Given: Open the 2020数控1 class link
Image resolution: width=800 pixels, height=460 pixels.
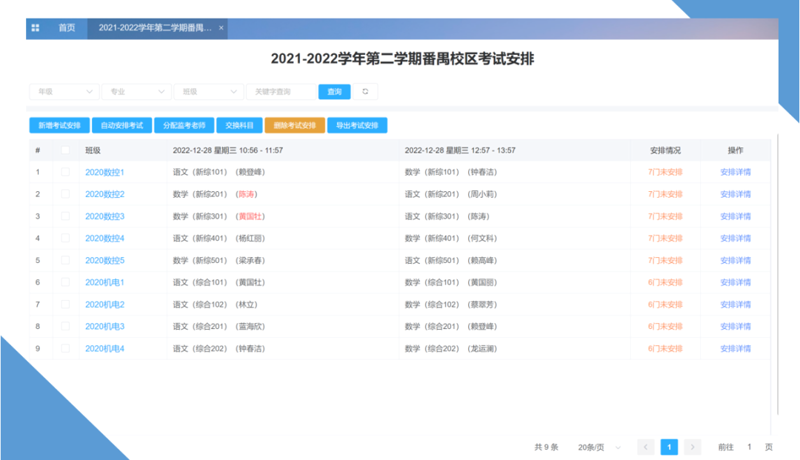Looking at the screenshot, I should pyautogui.click(x=105, y=172).
